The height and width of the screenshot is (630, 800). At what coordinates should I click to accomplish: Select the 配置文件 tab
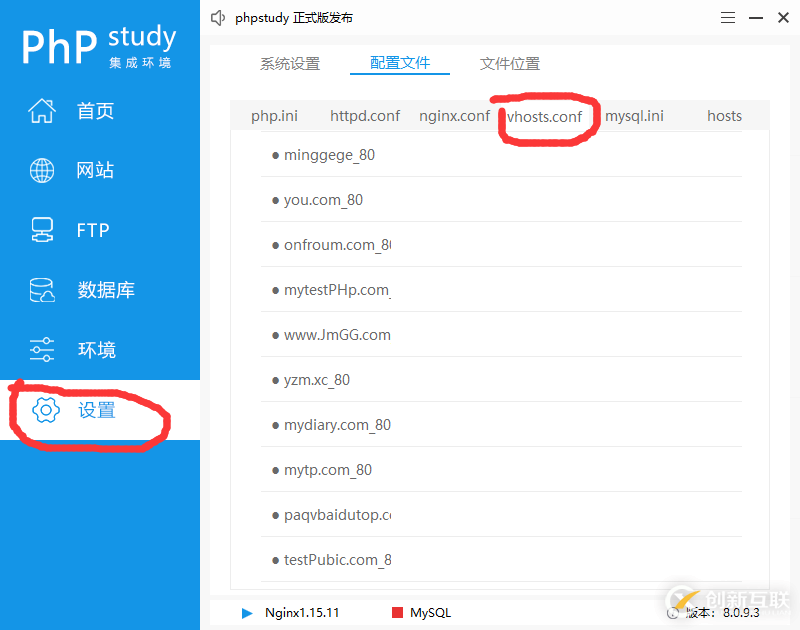[400, 63]
